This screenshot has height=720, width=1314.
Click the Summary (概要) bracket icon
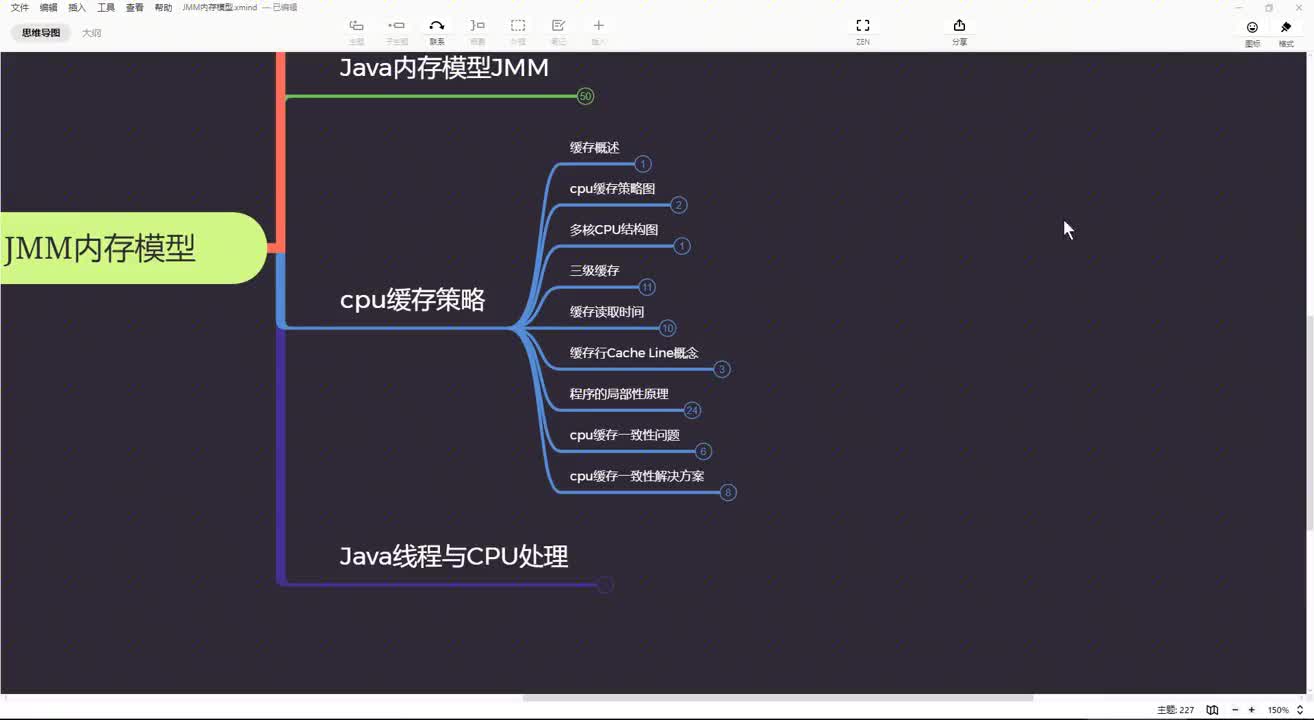(477, 26)
